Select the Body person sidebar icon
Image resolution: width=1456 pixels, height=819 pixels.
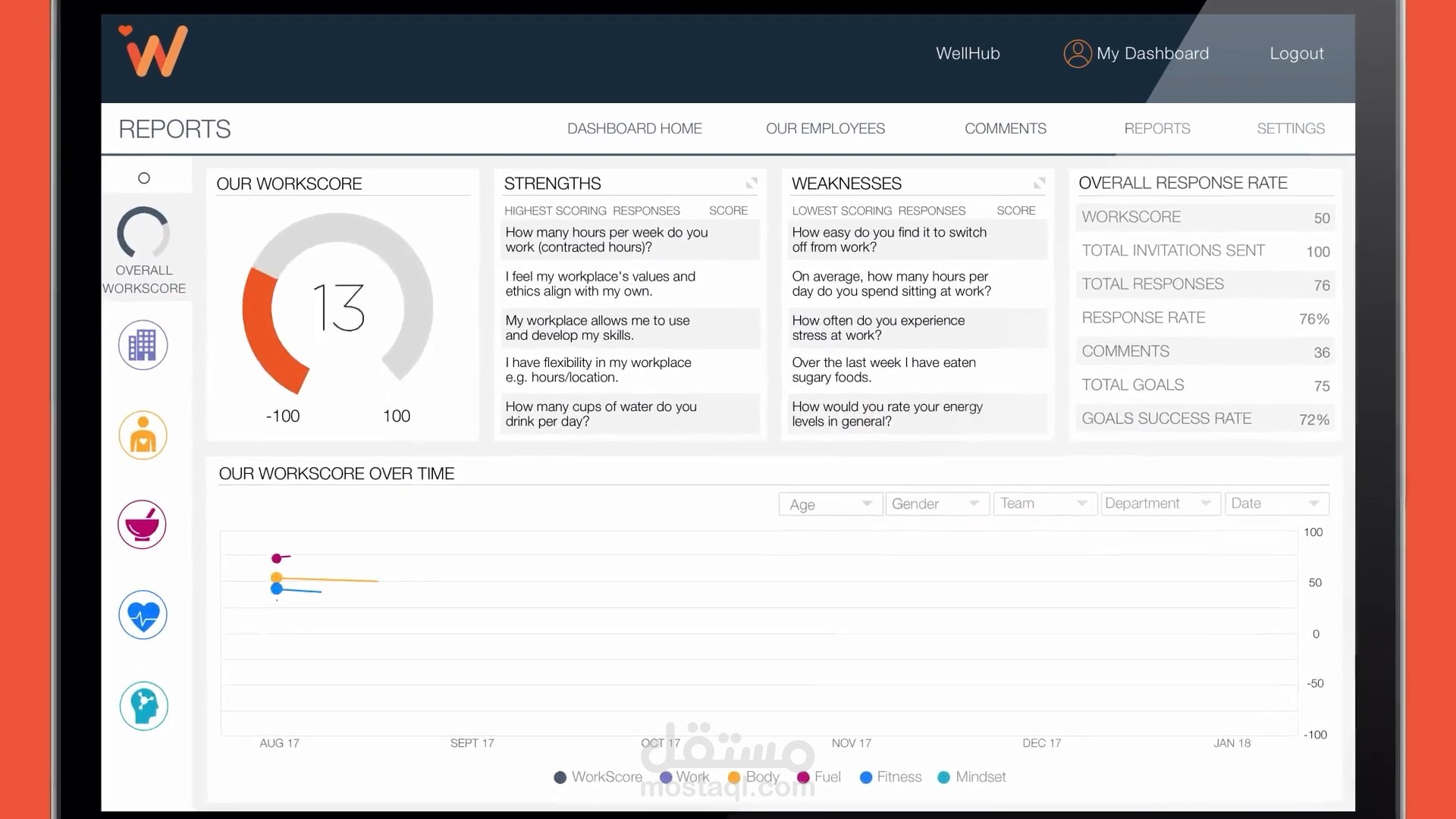pos(143,435)
